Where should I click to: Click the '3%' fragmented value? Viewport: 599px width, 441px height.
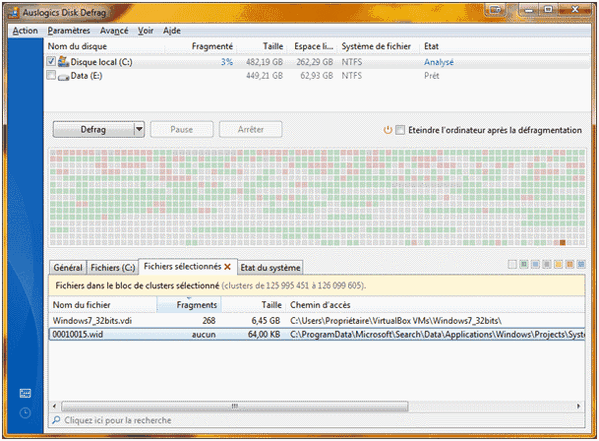pyautogui.click(x=227, y=62)
